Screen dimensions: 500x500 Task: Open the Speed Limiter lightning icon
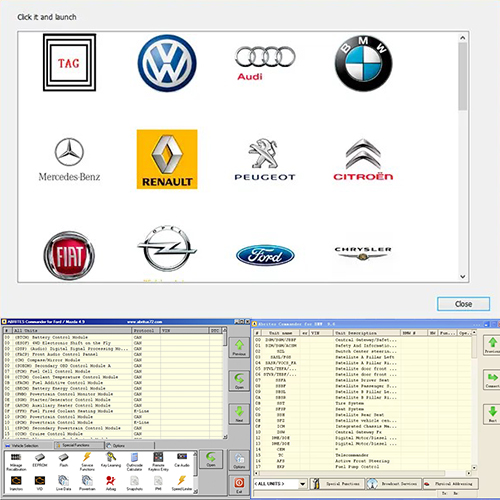[182, 483]
